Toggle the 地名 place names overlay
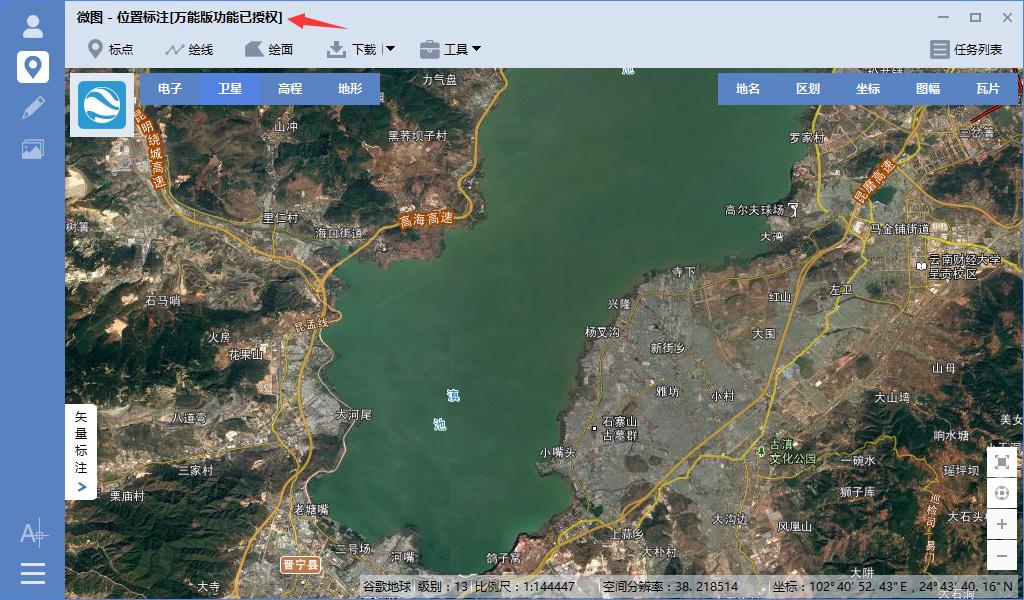Image resolution: width=1024 pixels, height=600 pixels. [x=748, y=89]
